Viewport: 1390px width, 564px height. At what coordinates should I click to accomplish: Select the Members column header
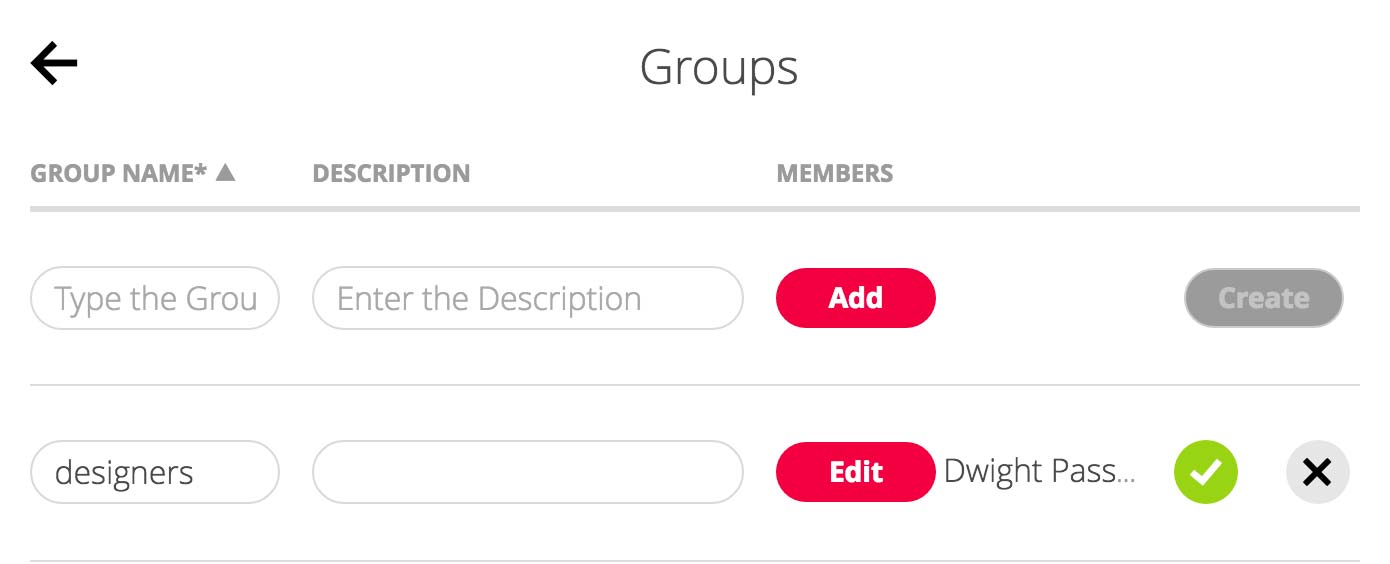[x=835, y=173]
